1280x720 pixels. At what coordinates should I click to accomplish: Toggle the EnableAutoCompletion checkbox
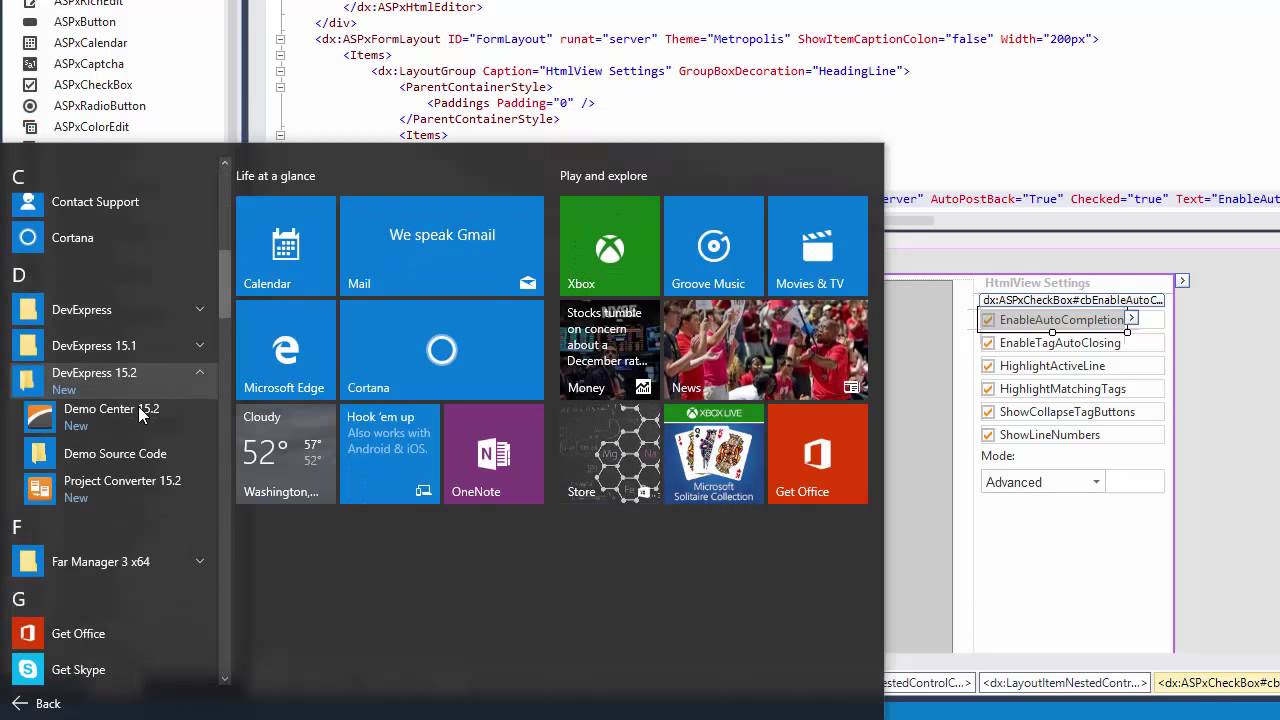click(988, 320)
